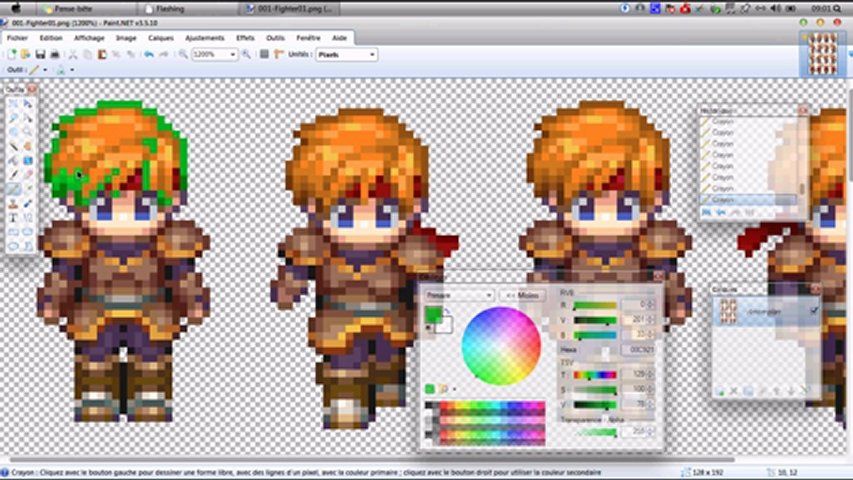Click Add New Layer icon in layers panel

tap(720, 391)
